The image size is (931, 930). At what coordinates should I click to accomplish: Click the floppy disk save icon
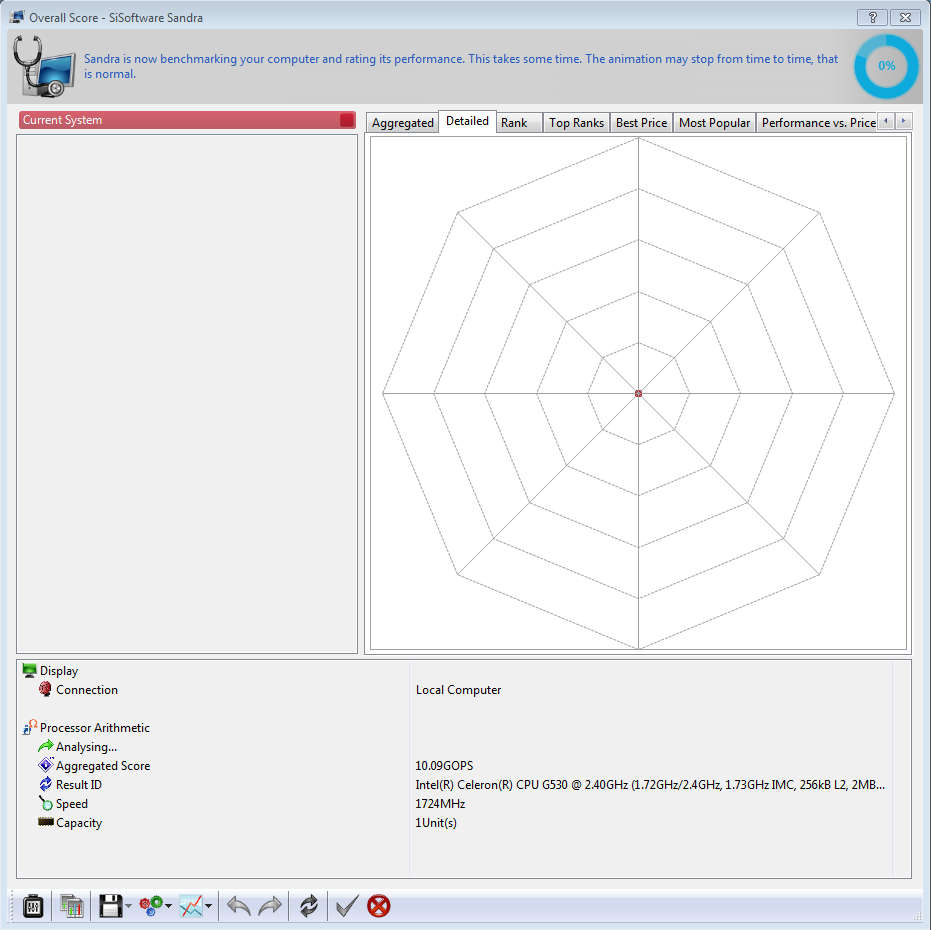pyautogui.click(x=110, y=906)
